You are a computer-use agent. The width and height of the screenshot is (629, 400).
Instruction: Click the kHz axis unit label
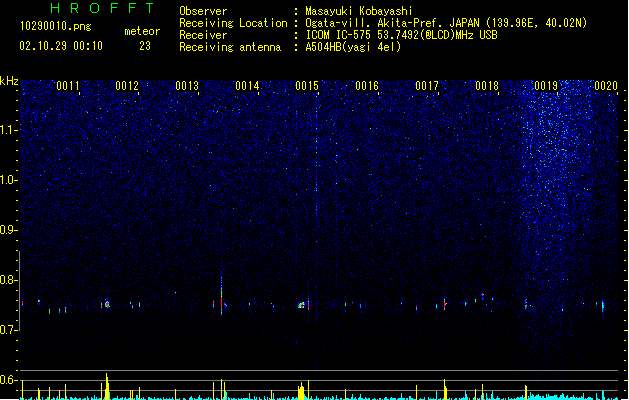point(9,81)
